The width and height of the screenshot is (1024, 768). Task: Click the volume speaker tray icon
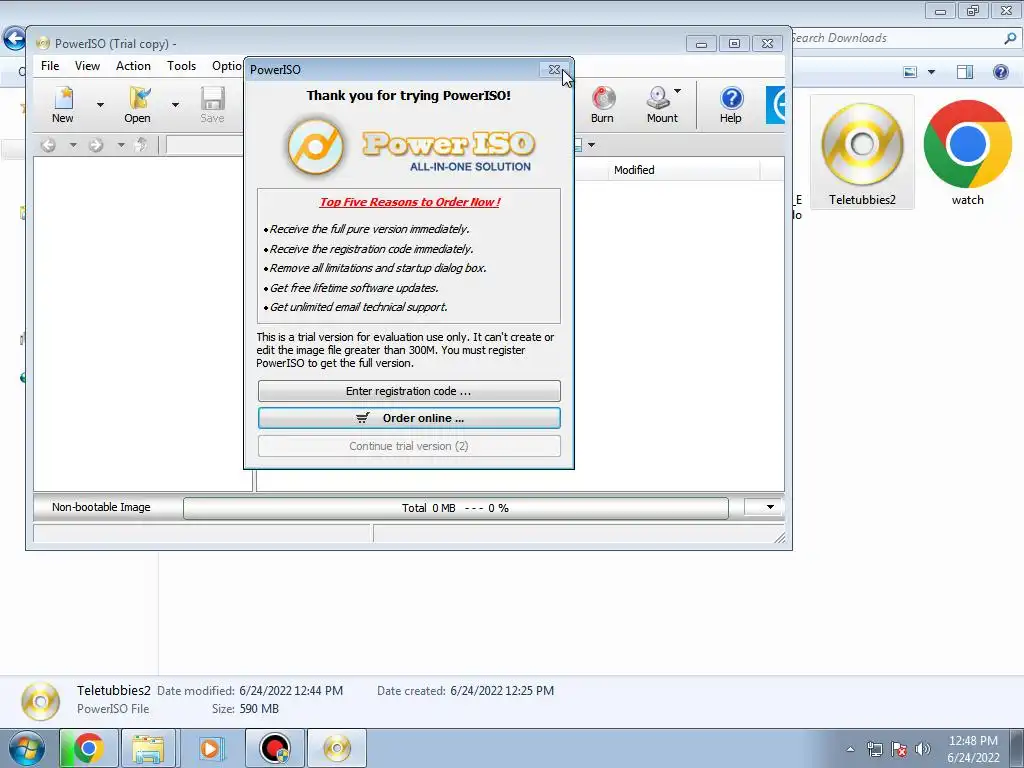(923, 749)
